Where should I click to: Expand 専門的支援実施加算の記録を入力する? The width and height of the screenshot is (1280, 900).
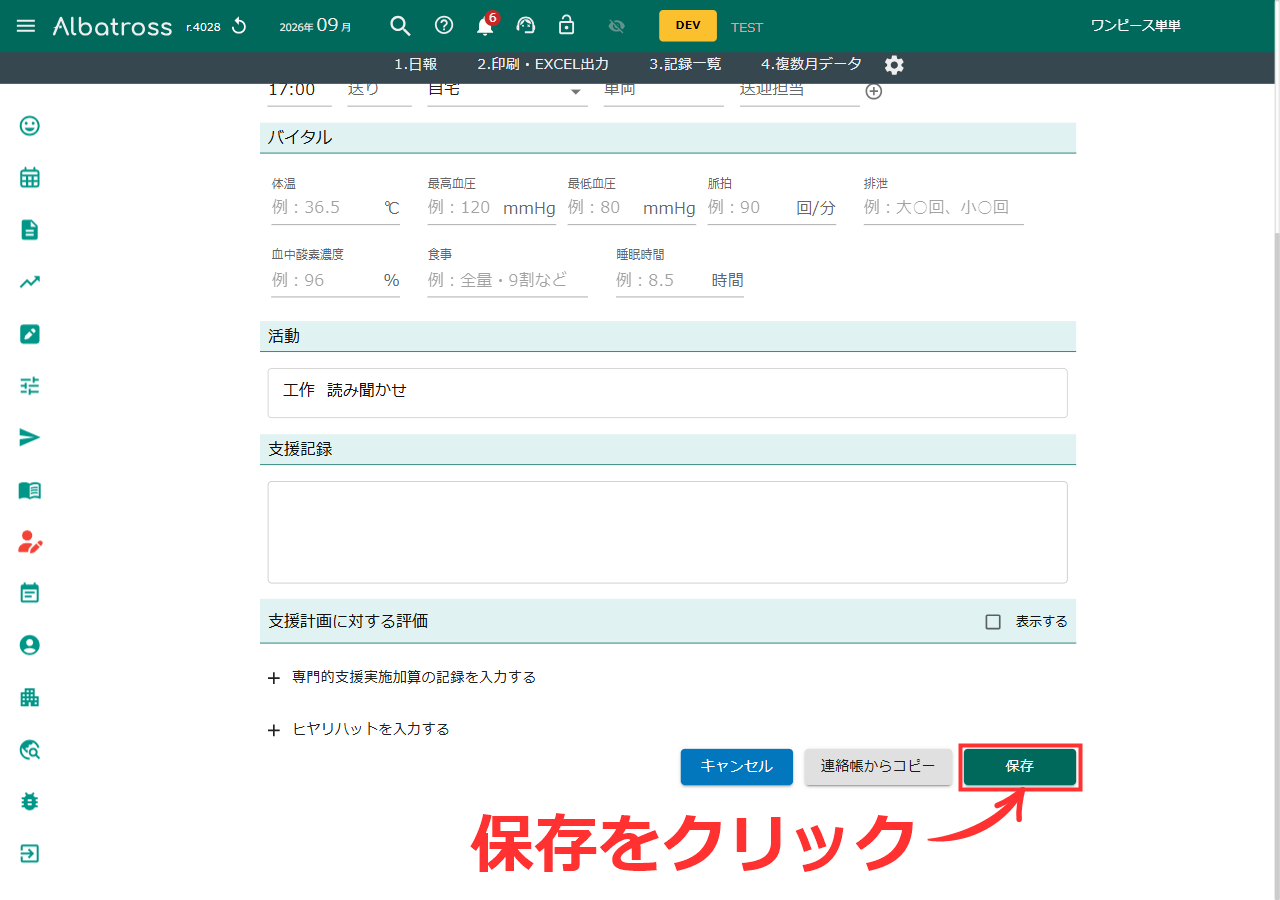402,678
